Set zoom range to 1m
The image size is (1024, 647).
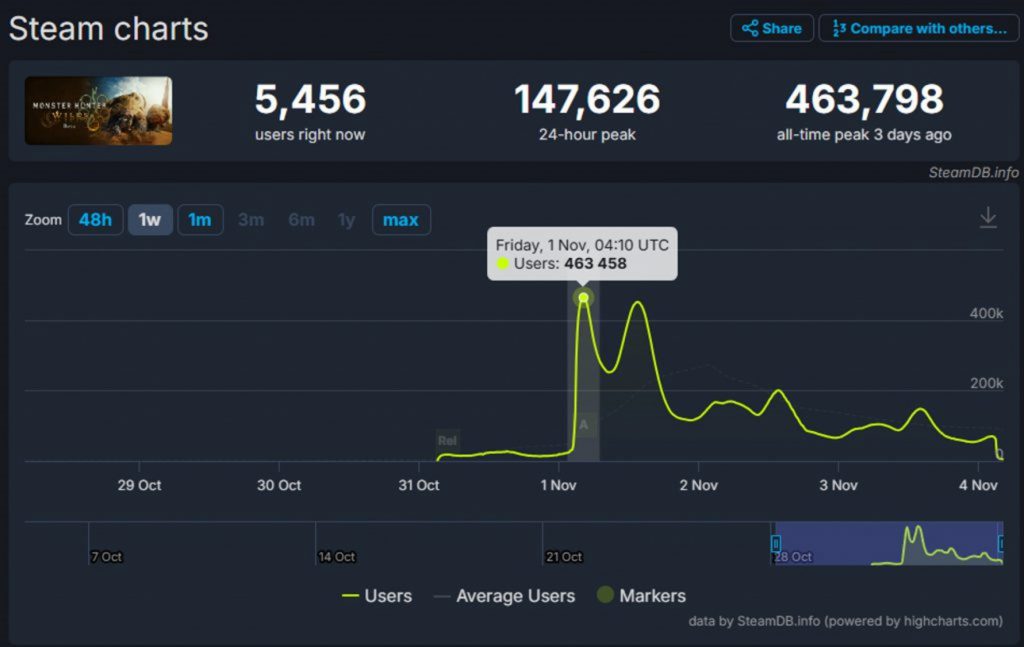click(200, 219)
